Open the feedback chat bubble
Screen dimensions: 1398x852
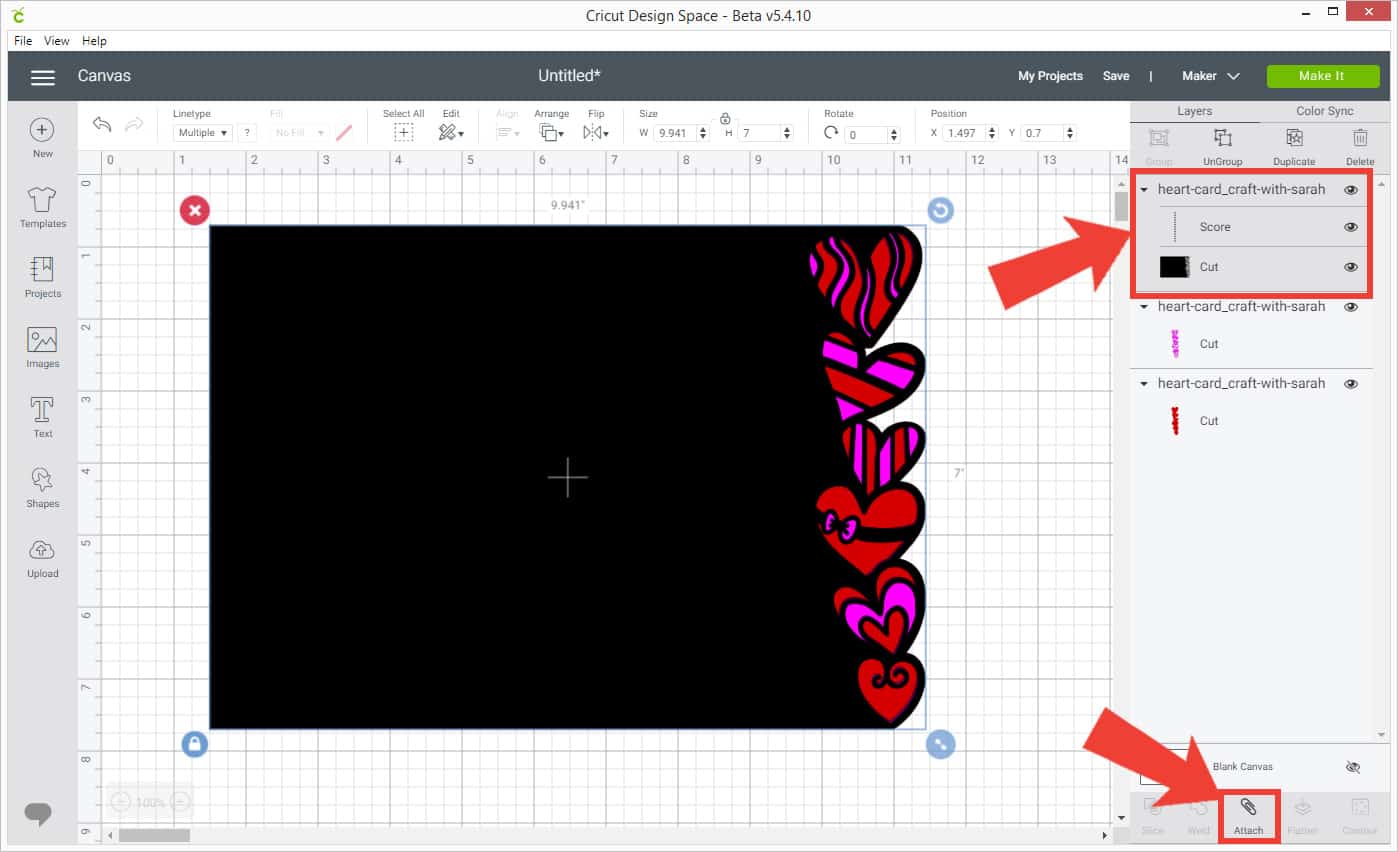(x=38, y=814)
